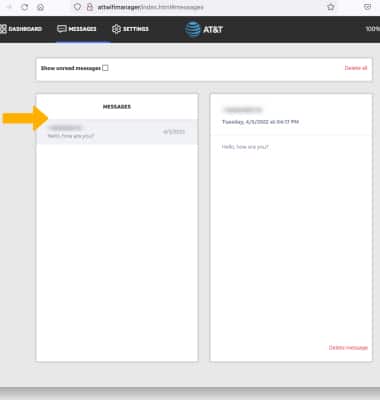
Task: Click the battery percentage indicator
Action: point(373,29)
